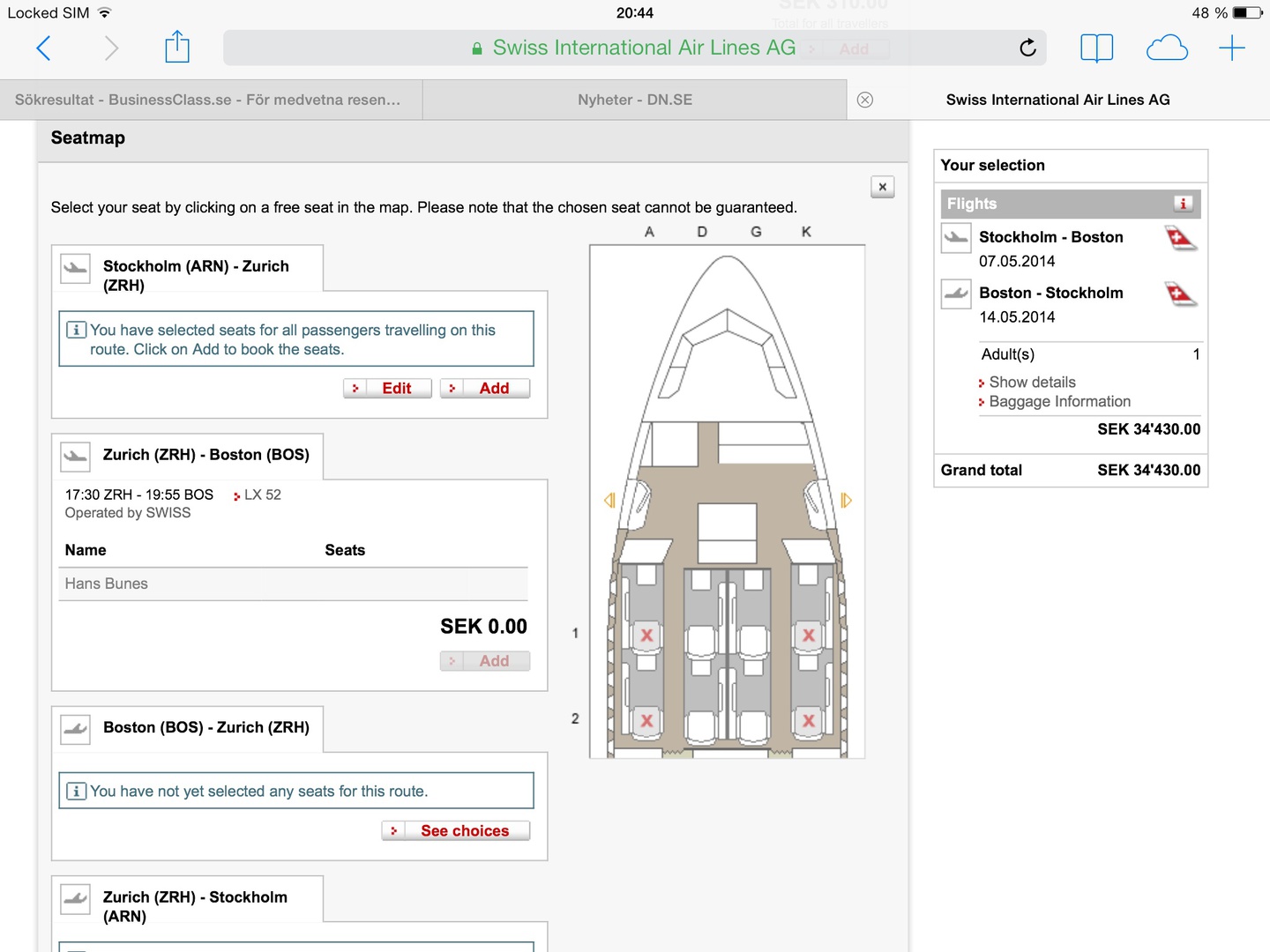The width and height of the screenshot is (1270, 952).
Task: Choose free seat 2G in row 2
Action: click(753, 725)
